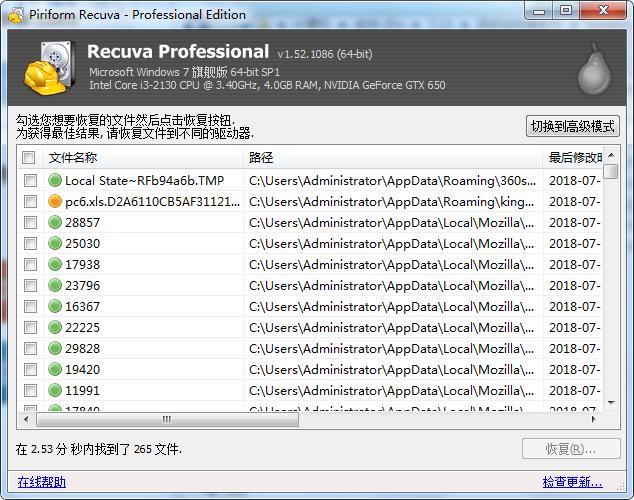Select checkbox next to file 11991
This screenshot has height=500, width=634.
click(29, 390)
